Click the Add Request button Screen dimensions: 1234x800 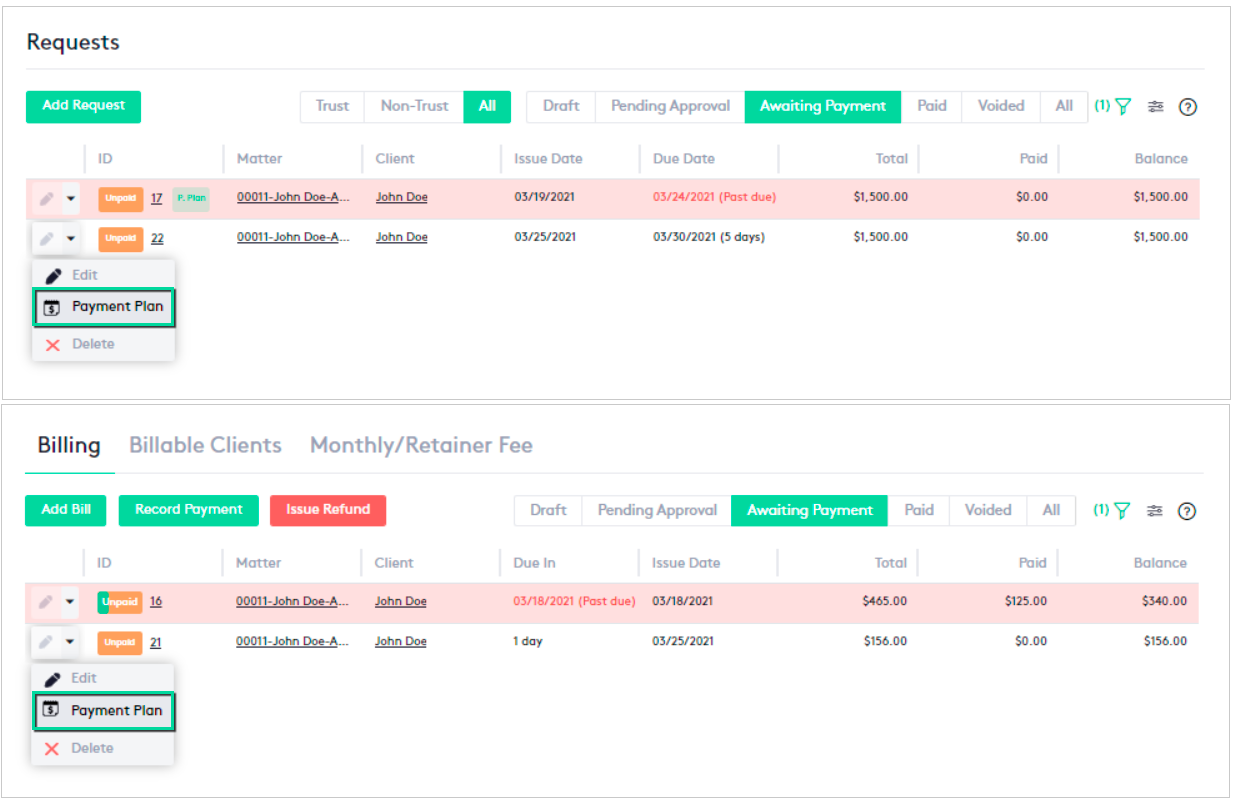click(83, 106)
